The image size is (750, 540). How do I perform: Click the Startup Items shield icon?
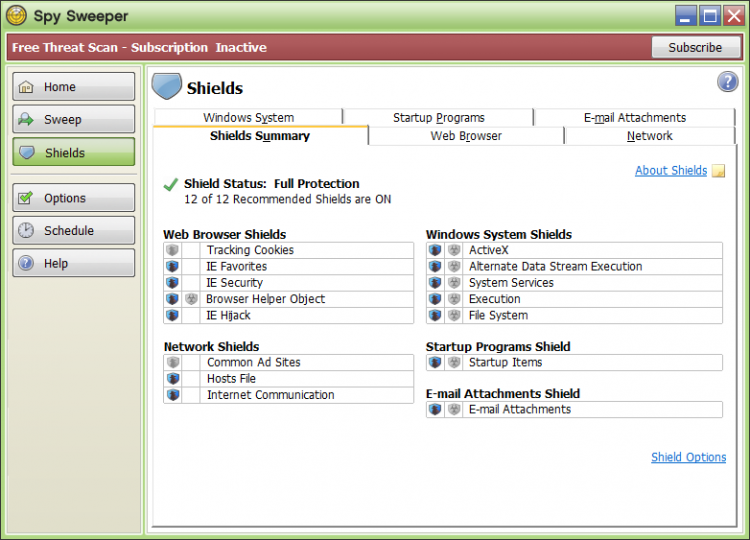435,362
